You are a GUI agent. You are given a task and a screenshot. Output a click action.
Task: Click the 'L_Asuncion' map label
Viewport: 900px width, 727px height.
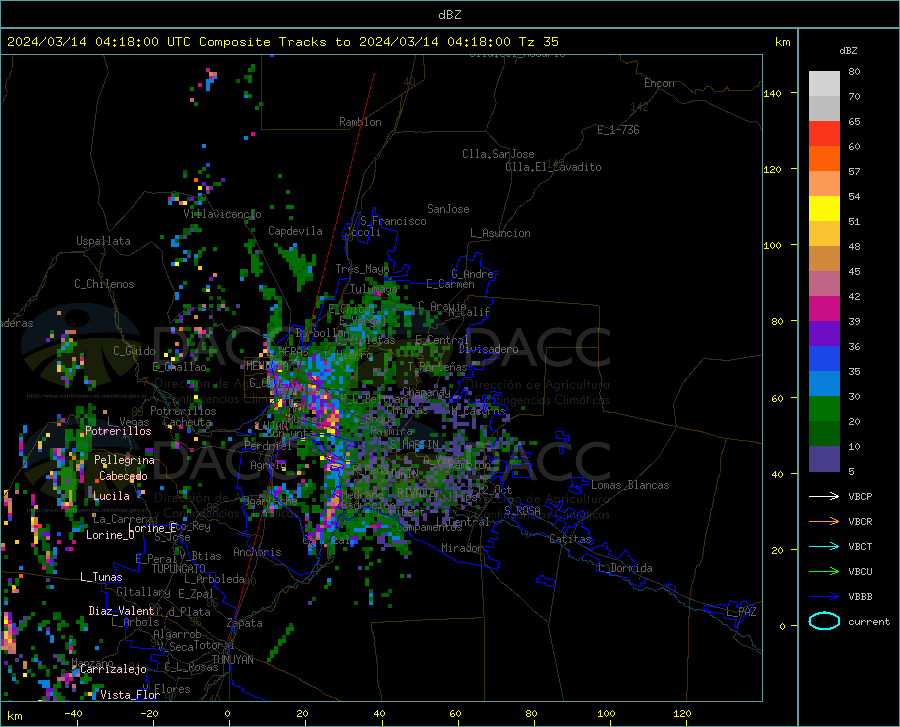pyautogui.click(x=500, y=233)
